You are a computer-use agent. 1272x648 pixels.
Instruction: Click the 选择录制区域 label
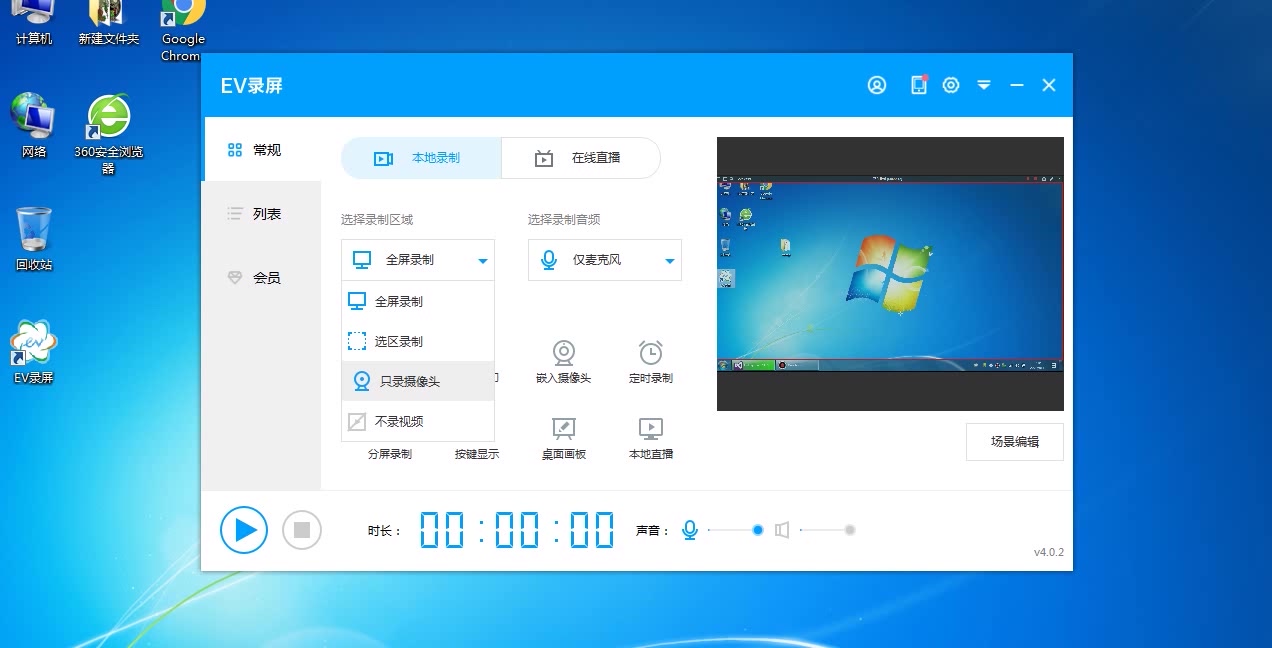pyautogui.click(x=377, y=219)
